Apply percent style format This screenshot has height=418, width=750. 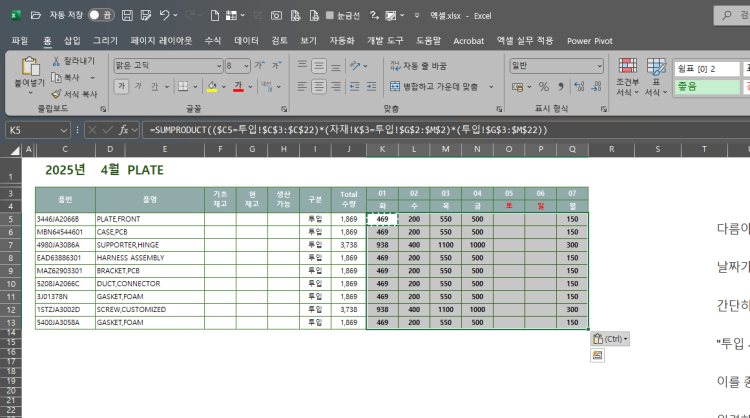tap(544, 87)
